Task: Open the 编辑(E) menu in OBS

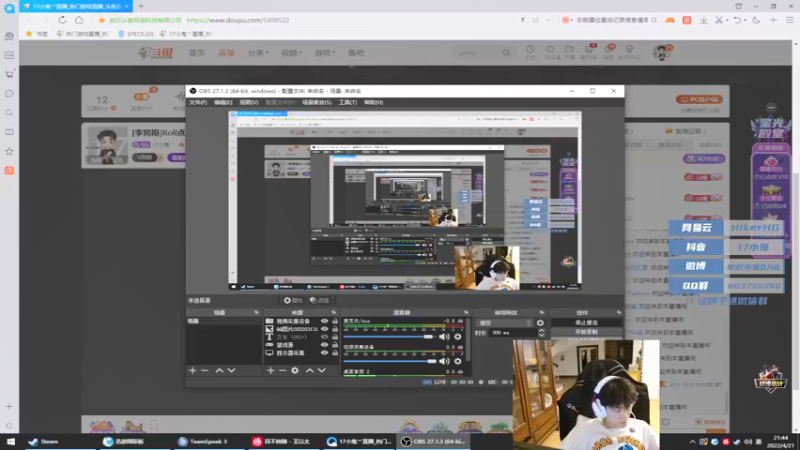Action: pos(223,103)
